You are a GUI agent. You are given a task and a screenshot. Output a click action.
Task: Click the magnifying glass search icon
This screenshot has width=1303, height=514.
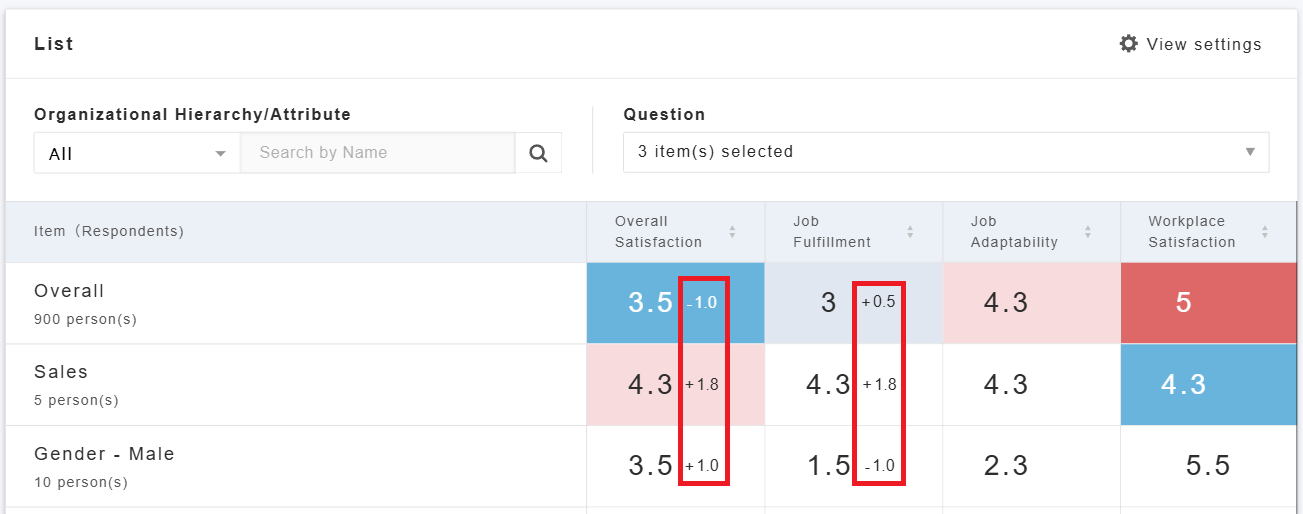point(538,153)
